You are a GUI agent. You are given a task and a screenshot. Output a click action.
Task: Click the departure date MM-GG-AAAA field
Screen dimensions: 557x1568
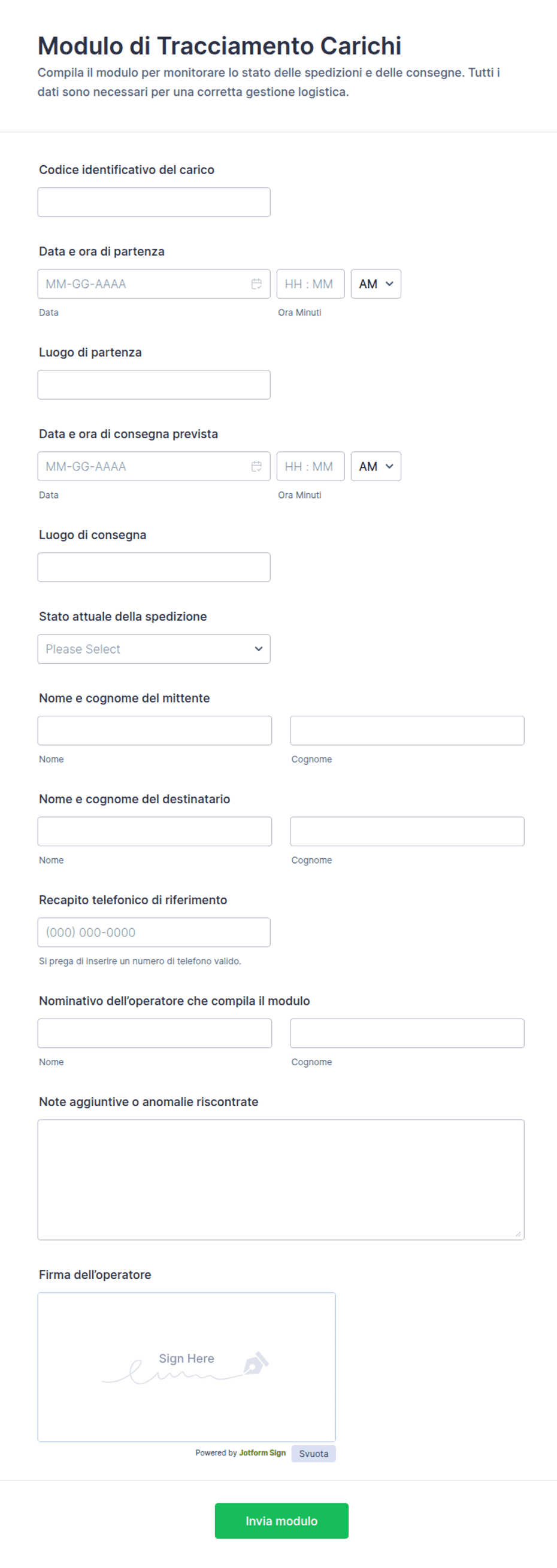[x=143, y=284]
